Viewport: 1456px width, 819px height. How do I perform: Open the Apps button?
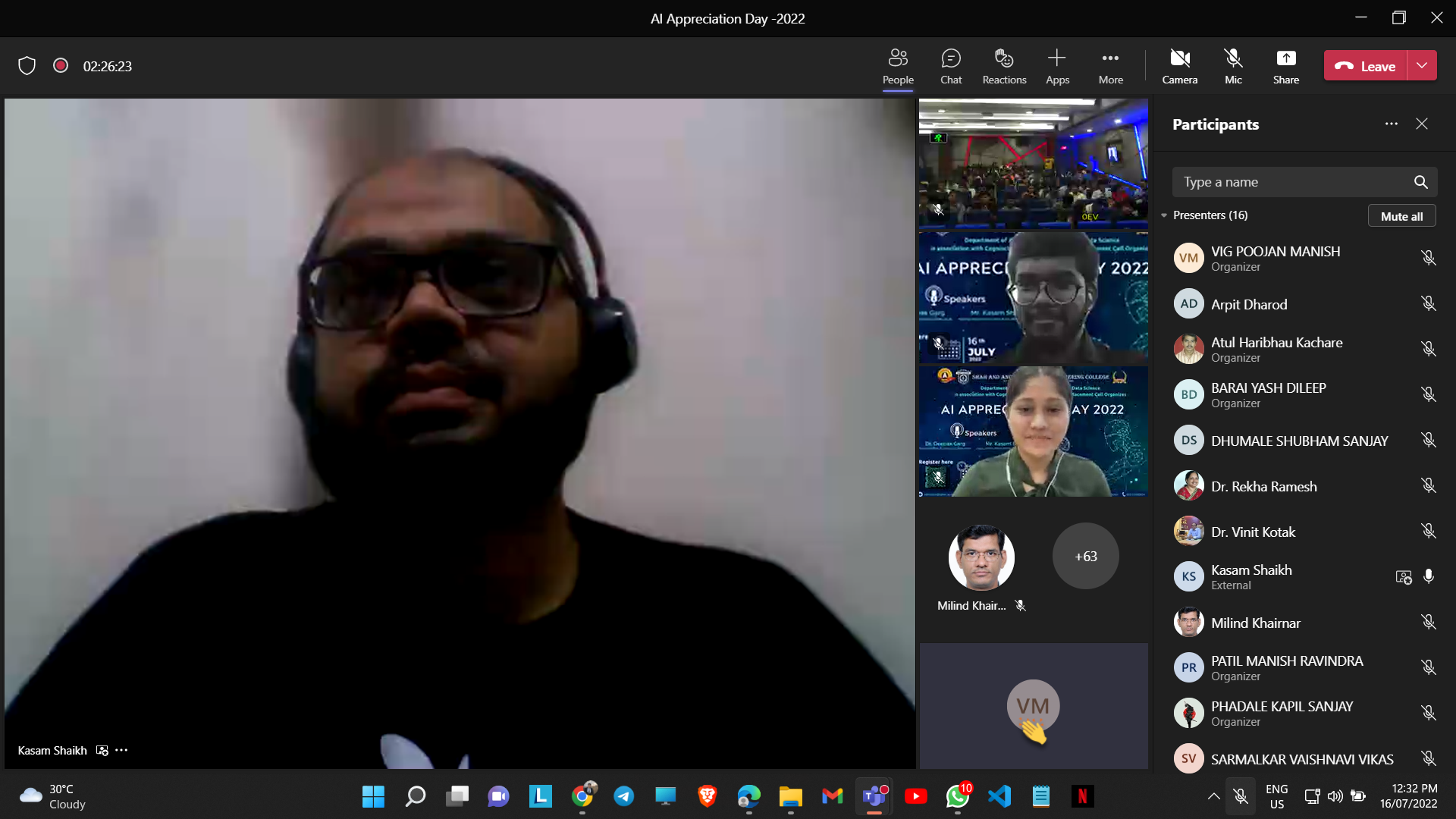[1057, 66]
